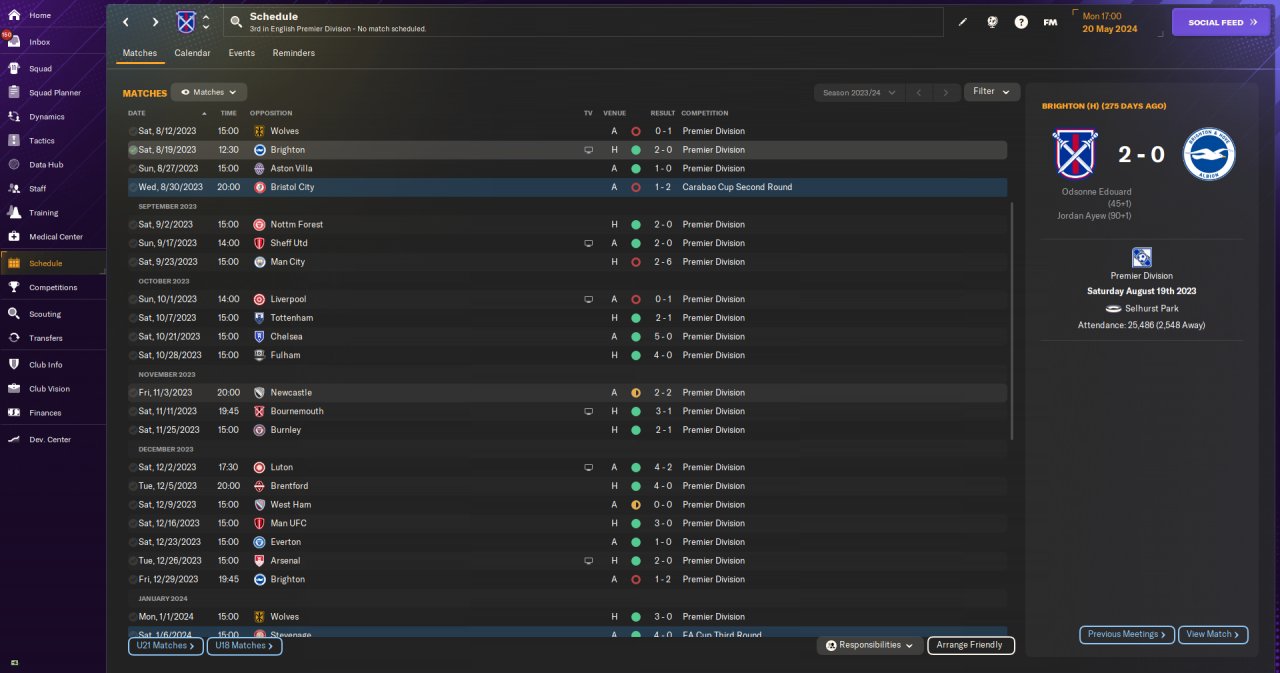Open the Responsibilities dropdown

[870, 646]
